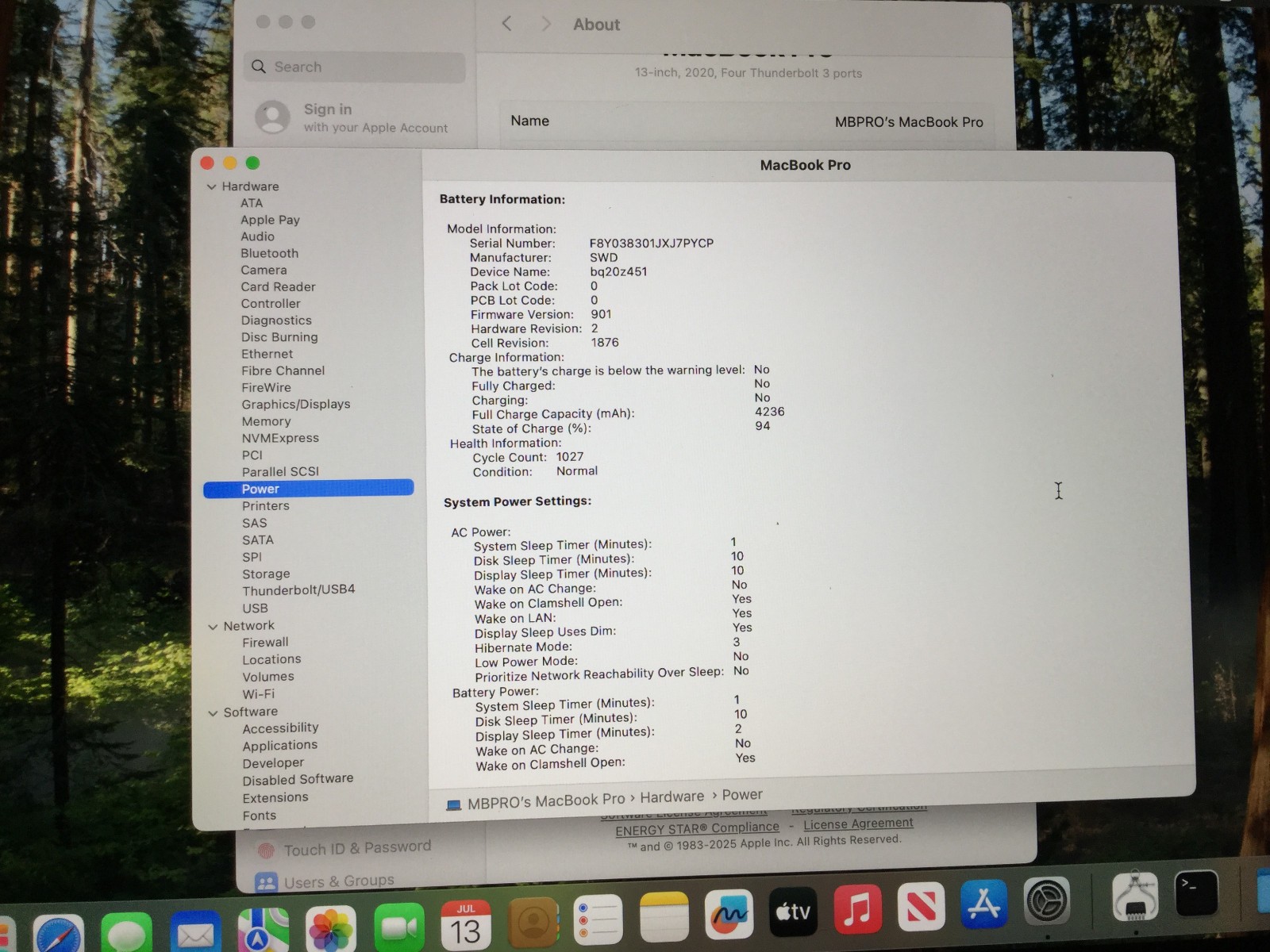Click the Touch ID fingerprint icon
The width and height of the screenshot is (1270, 952).
point(266,851)
